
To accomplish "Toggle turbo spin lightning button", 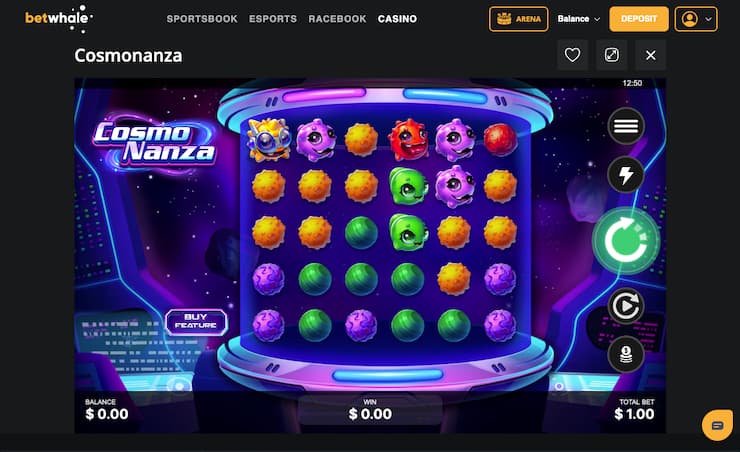I will click(626, 175).
